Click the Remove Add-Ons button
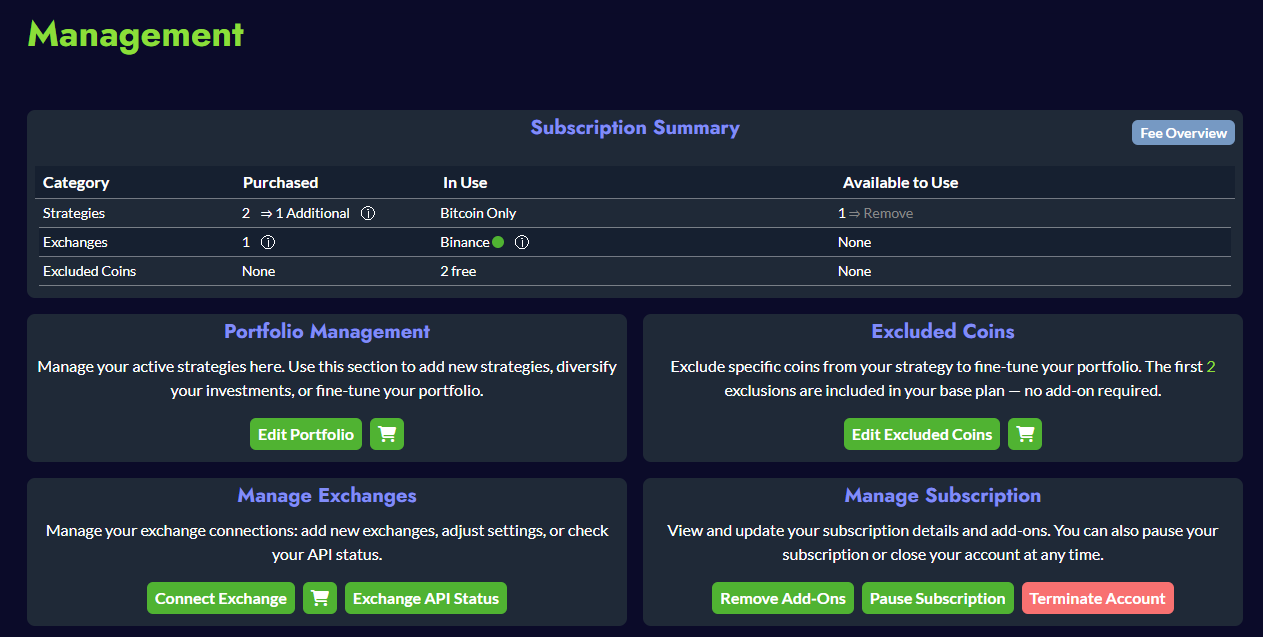 [783, 598]
